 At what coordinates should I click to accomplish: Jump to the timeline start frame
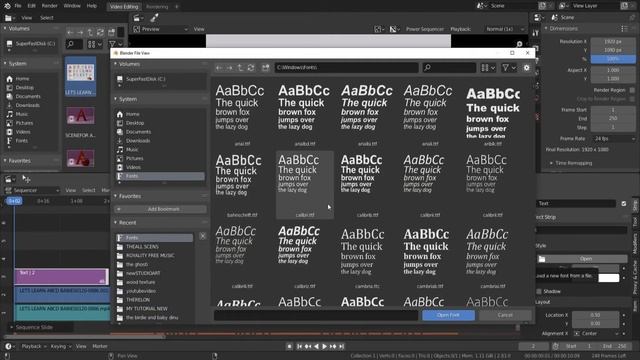tap(299, 347)
